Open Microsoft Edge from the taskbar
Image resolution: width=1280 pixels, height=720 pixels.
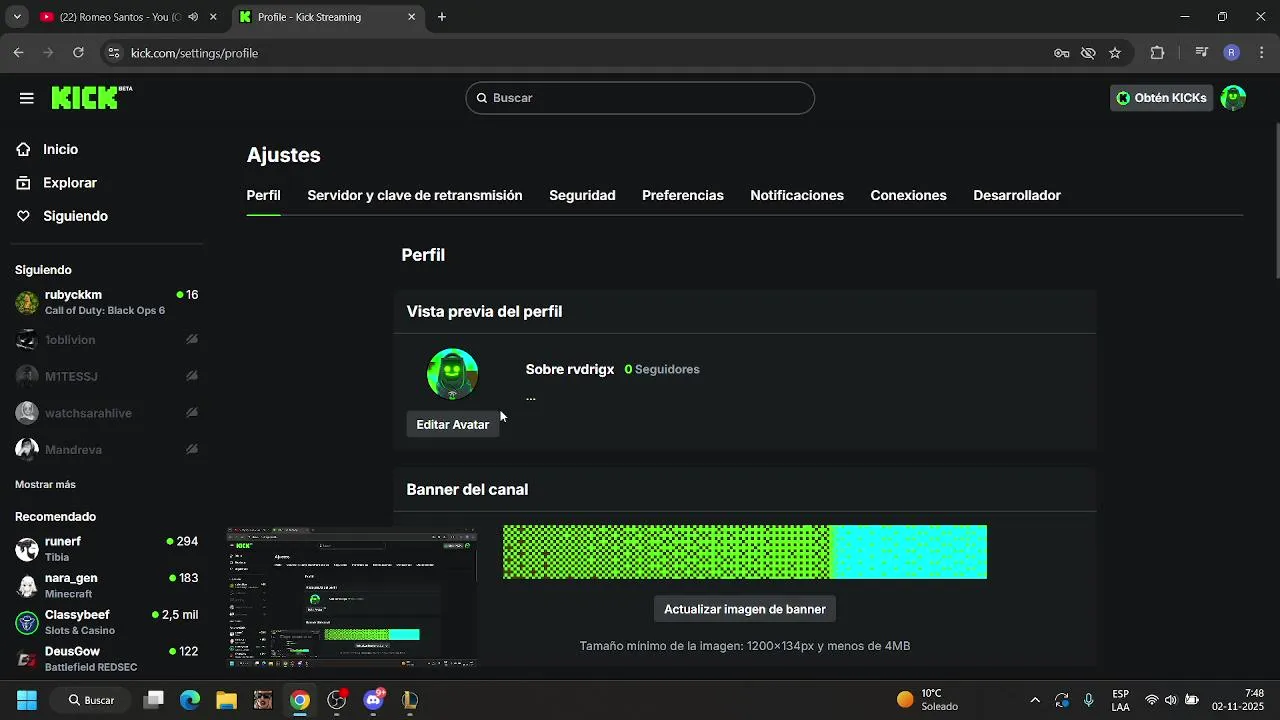pos(190,700)
